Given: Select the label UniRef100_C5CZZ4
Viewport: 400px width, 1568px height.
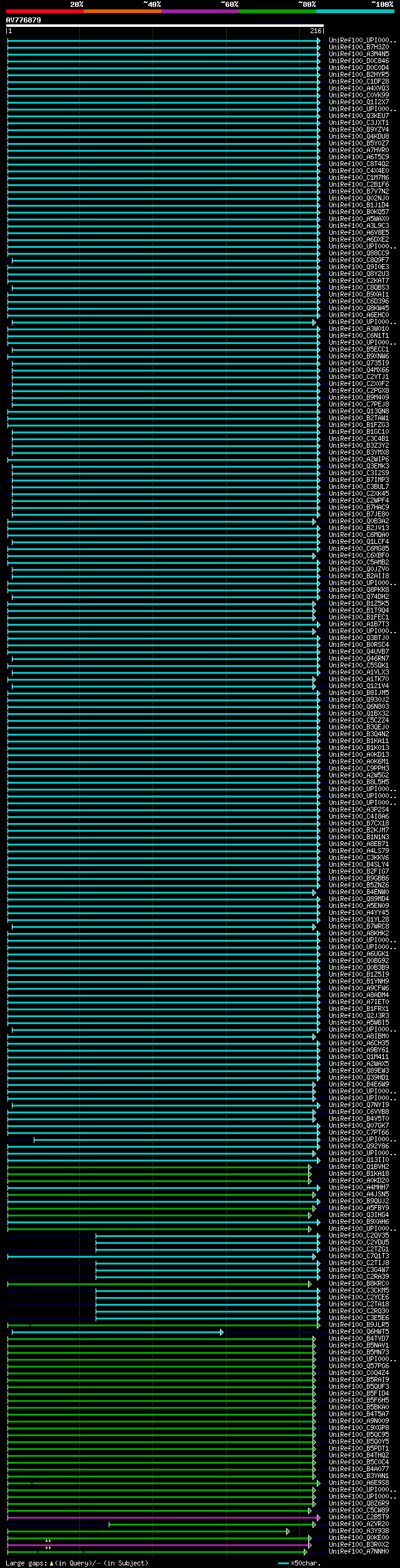Looking at the screenshot, I should tap(359, 720).
